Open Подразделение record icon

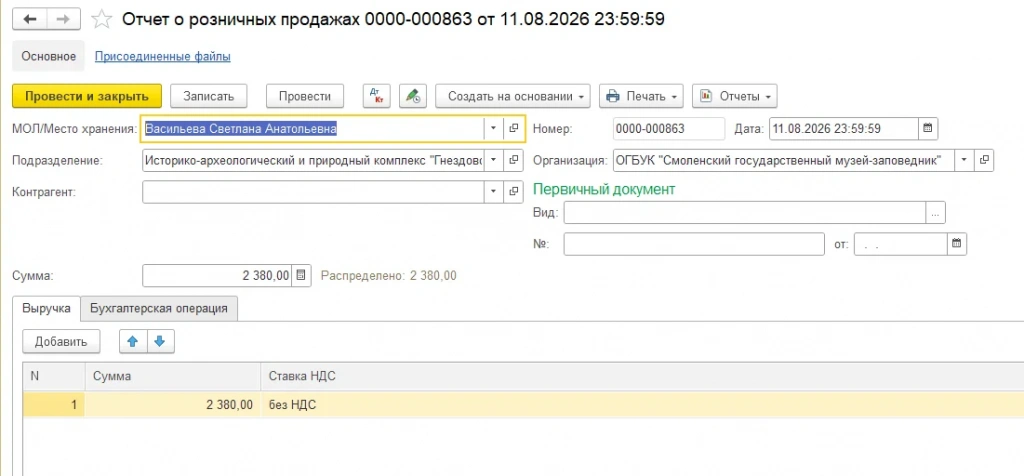[514, 160]
